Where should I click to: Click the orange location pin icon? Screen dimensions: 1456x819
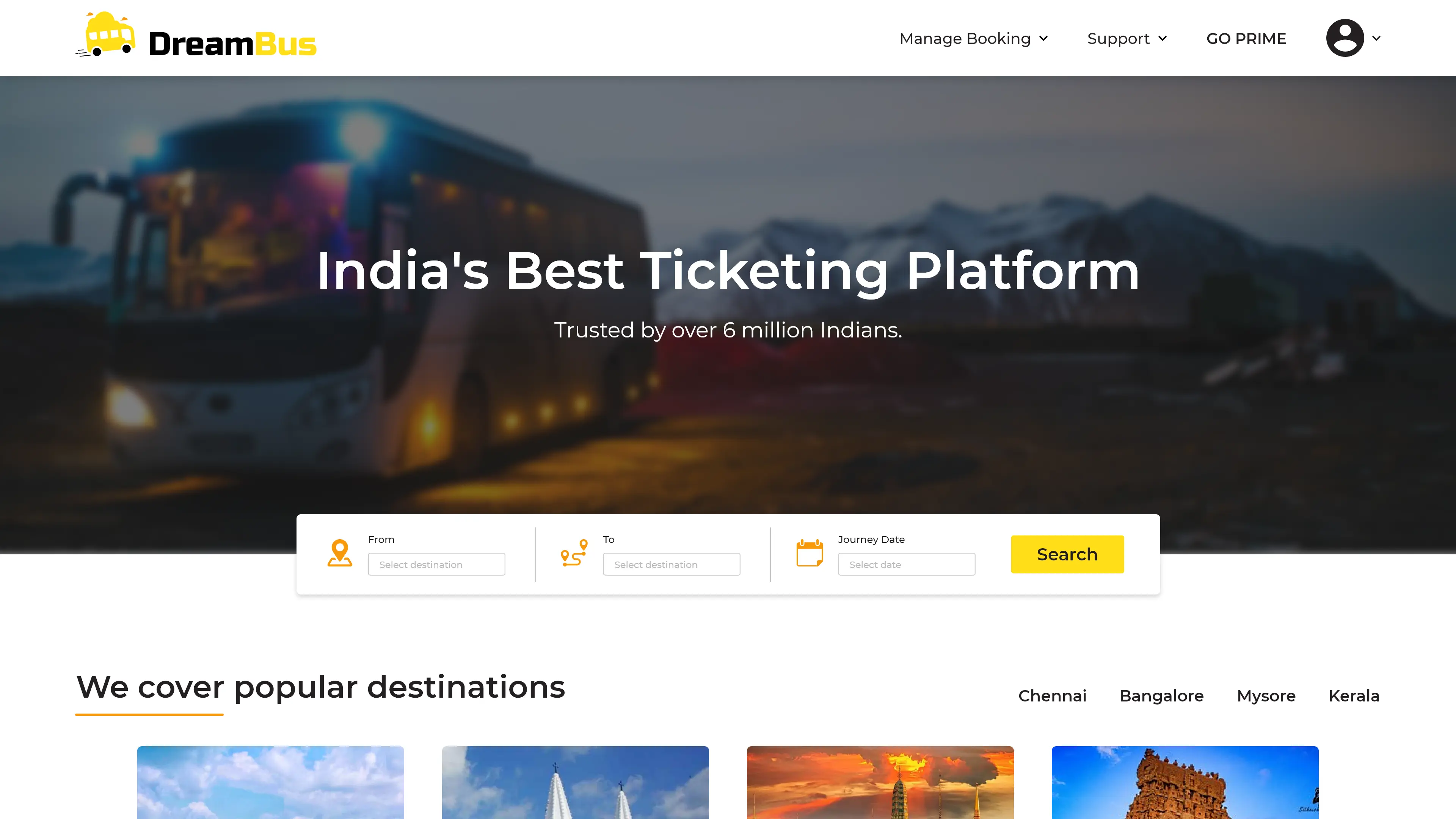[x=340, y=553]
